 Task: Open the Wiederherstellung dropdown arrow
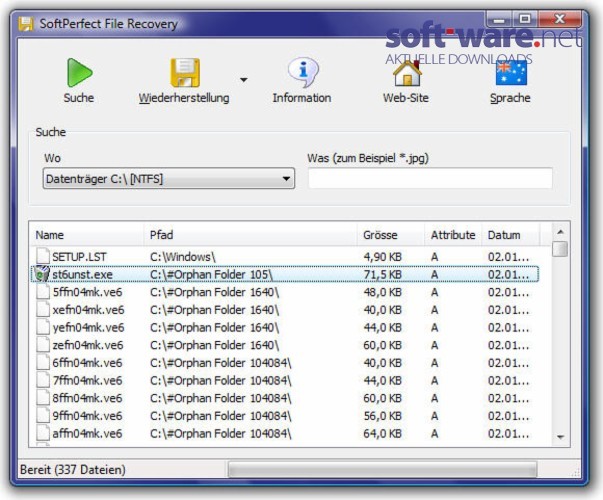tap(243, 80)
